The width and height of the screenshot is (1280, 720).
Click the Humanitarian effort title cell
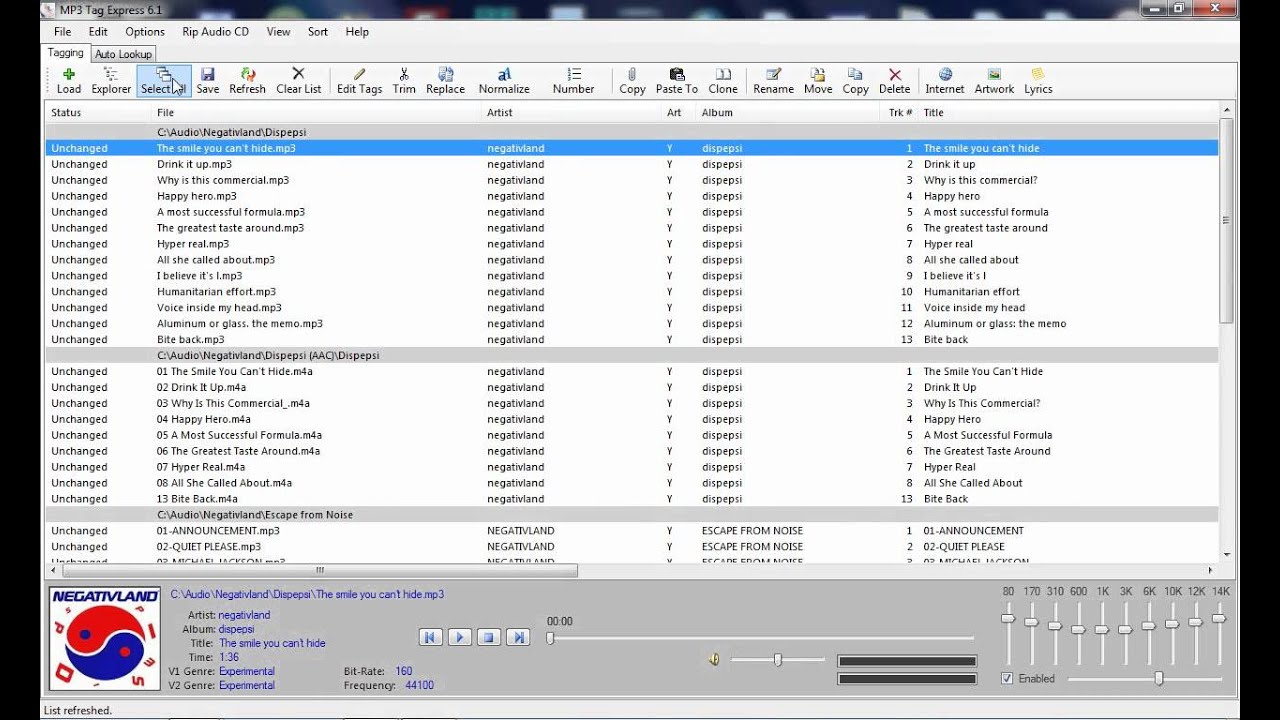coord(971,292)
